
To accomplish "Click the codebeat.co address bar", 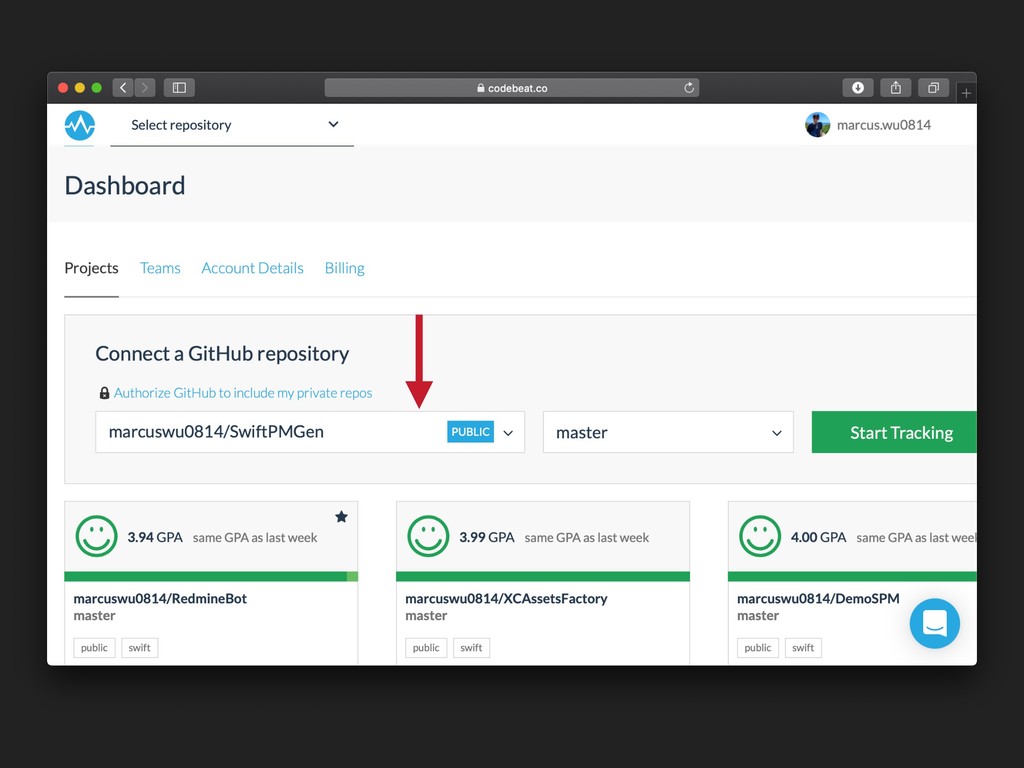I will [512, 88].
